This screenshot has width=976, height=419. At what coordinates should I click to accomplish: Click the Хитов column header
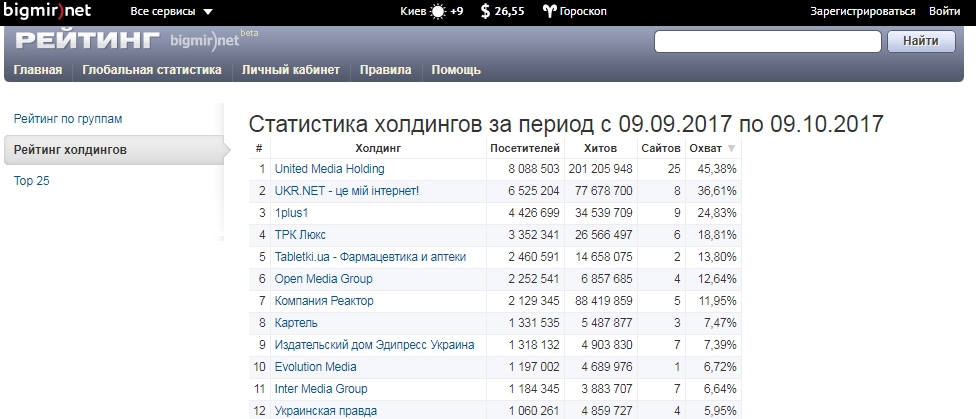click(x=601, y=148)
